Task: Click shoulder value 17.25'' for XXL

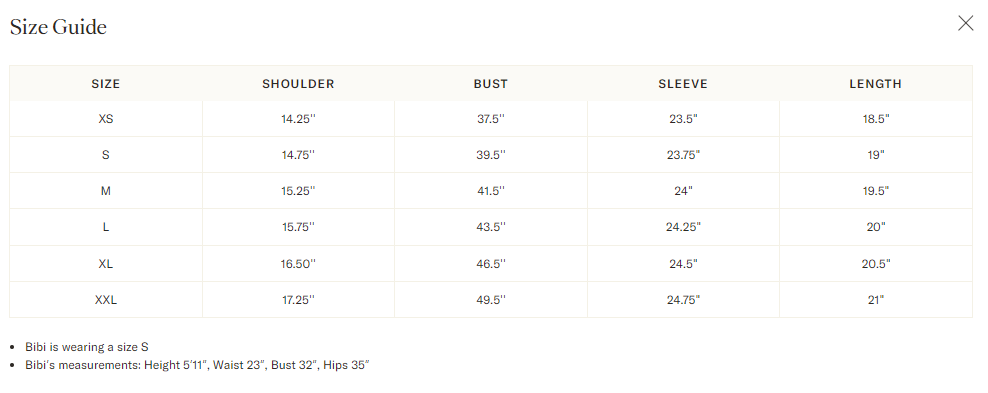Action: pyautogui.click(x=298, y=300)
